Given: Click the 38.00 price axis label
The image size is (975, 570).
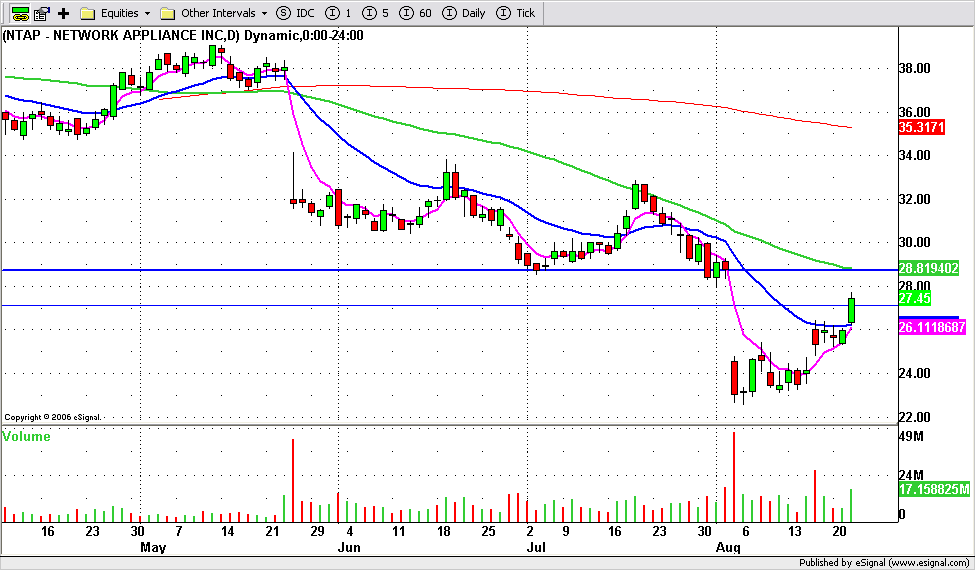Looking at the screenshot, I should 917,68.
